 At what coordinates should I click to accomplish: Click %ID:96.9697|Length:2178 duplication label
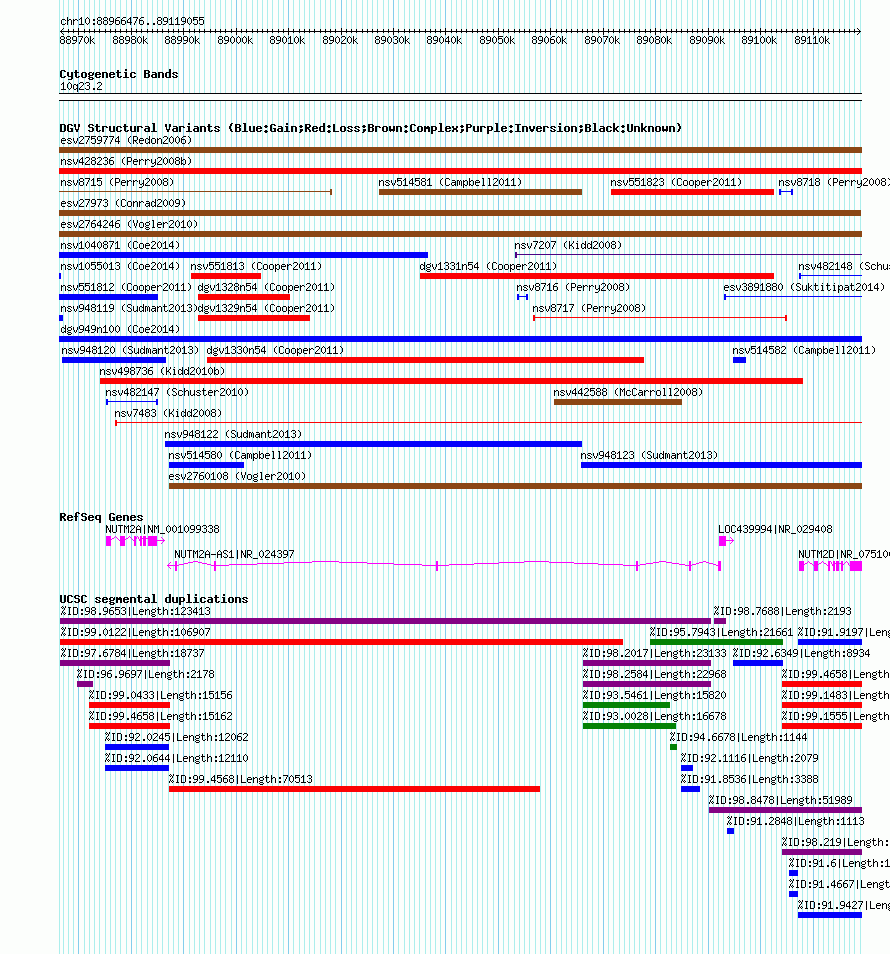coord(145,674)
